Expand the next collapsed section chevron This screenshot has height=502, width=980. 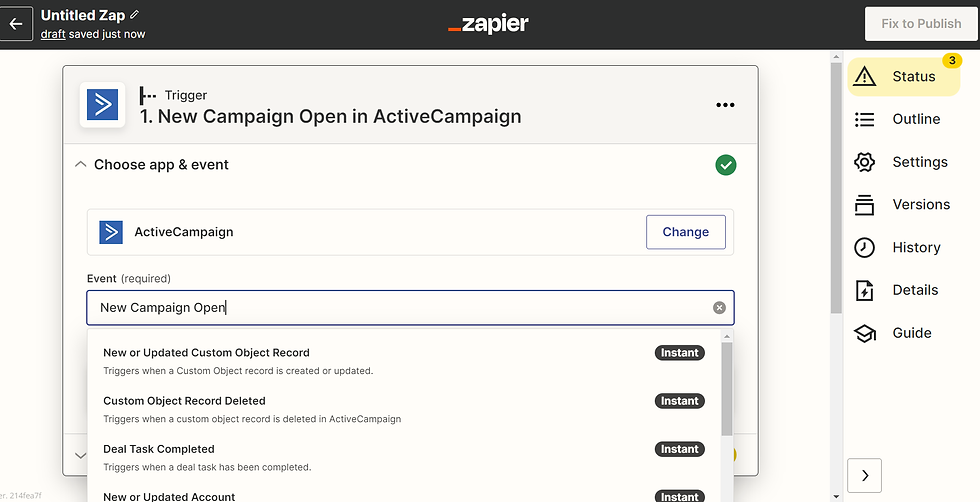(x=81, y=455)
